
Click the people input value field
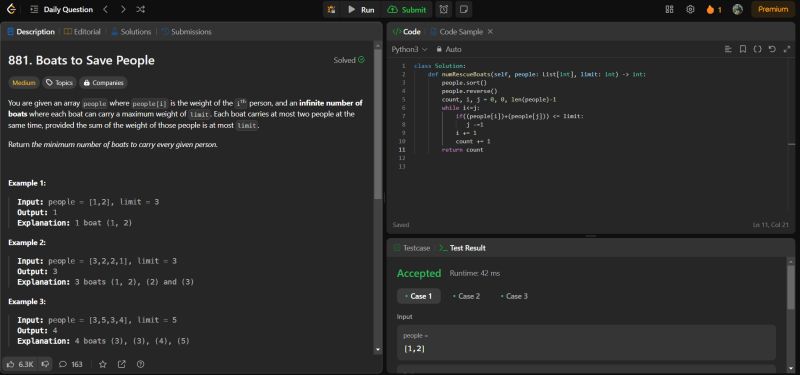[x=586, y=343]
